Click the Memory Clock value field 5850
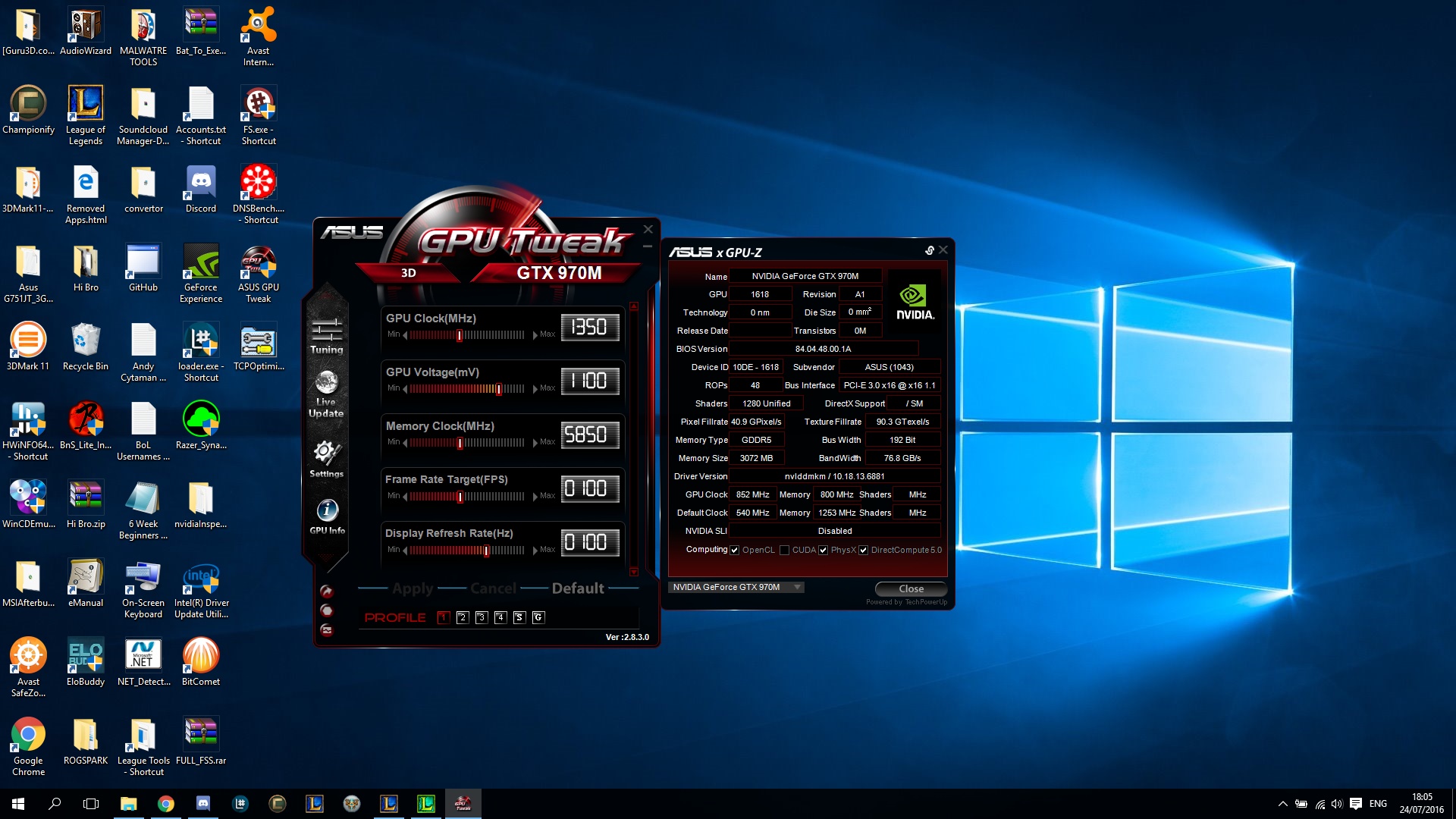The image size is (1456, 819). [x=590, y=435]
